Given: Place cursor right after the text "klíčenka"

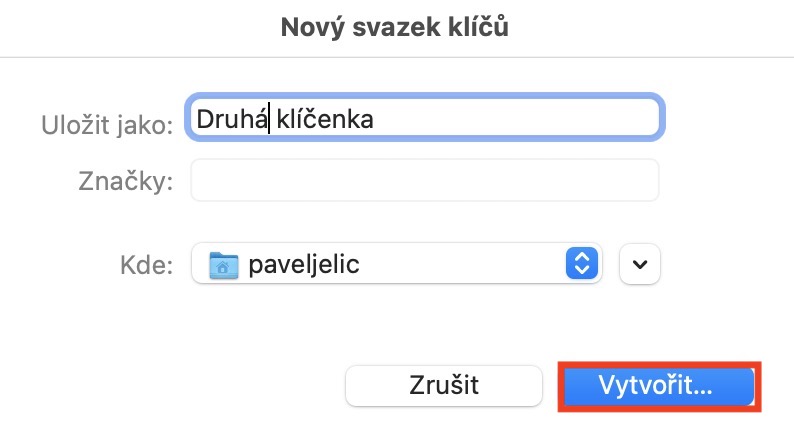Looking at the screenshot, I should (375, 120).
